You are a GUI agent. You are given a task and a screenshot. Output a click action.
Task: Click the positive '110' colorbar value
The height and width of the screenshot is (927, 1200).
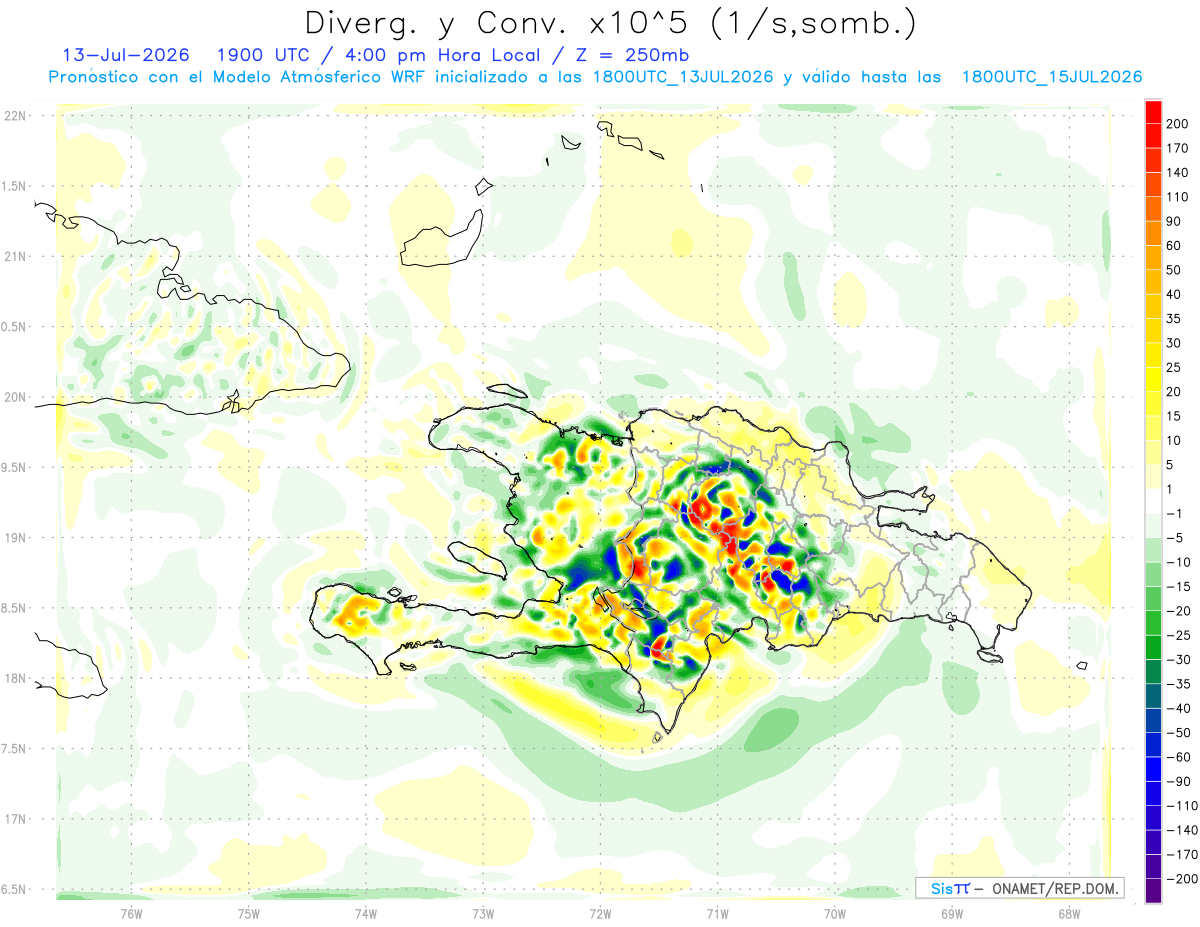(1177, 197)
